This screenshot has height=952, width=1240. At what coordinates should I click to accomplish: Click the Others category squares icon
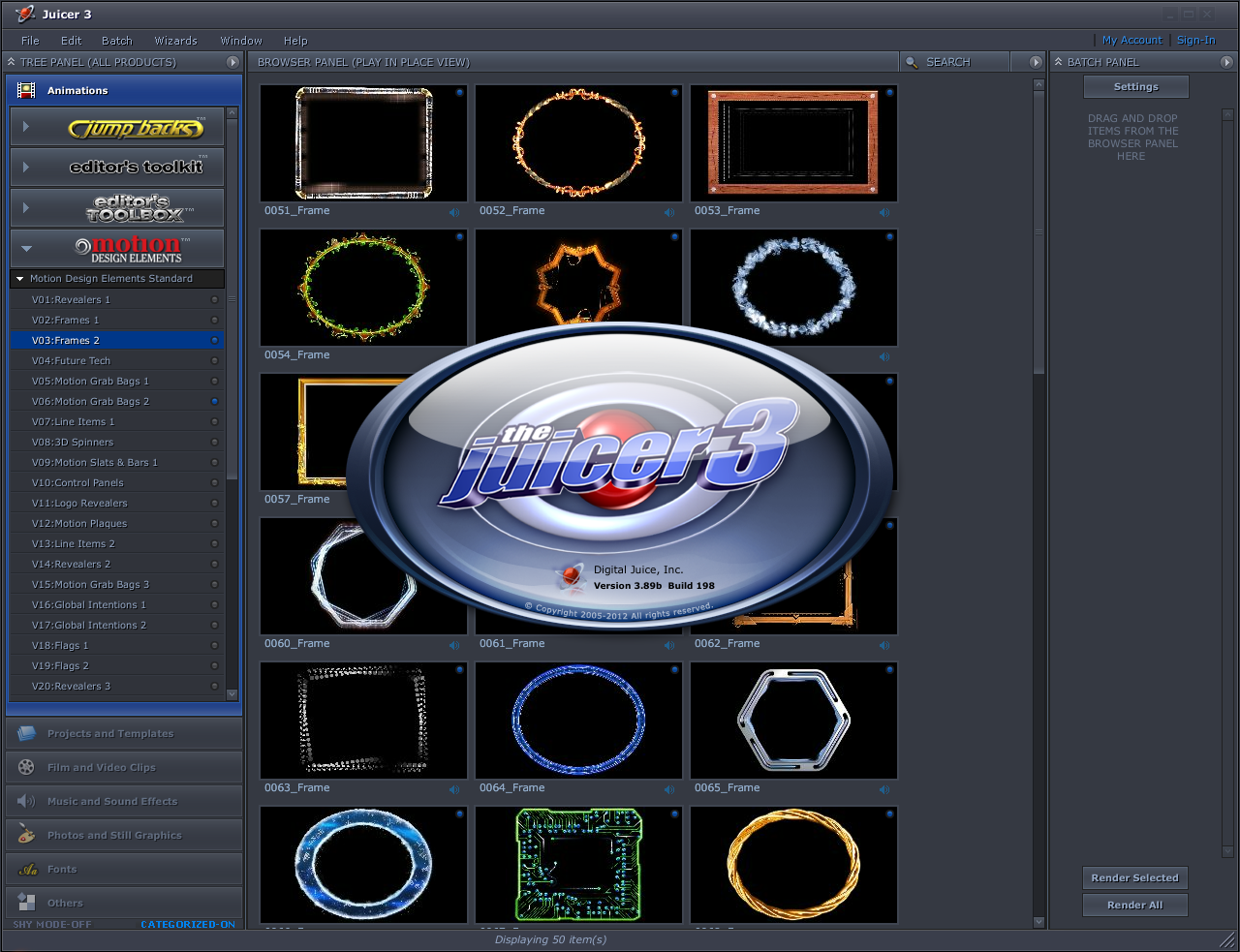(27, 903)
